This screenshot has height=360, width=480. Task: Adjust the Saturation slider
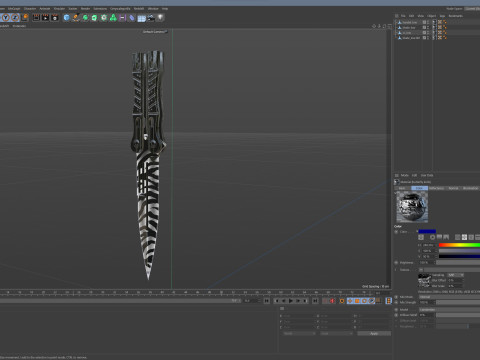pyautogui.click(x=459, y=251)
